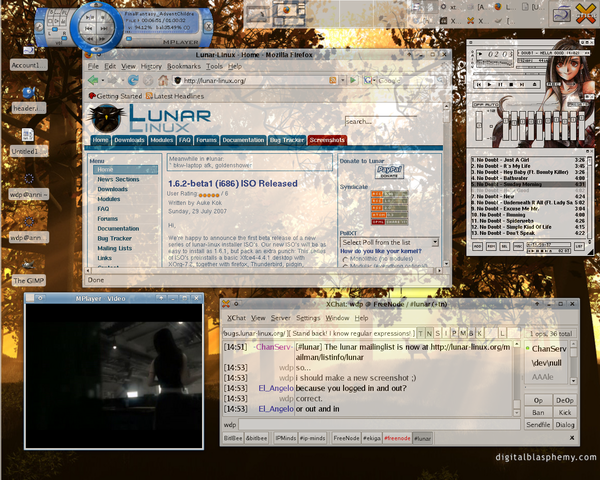600x480 pixels.
Task: Click the Firefox Back arrow button
Action: [93, 80]
